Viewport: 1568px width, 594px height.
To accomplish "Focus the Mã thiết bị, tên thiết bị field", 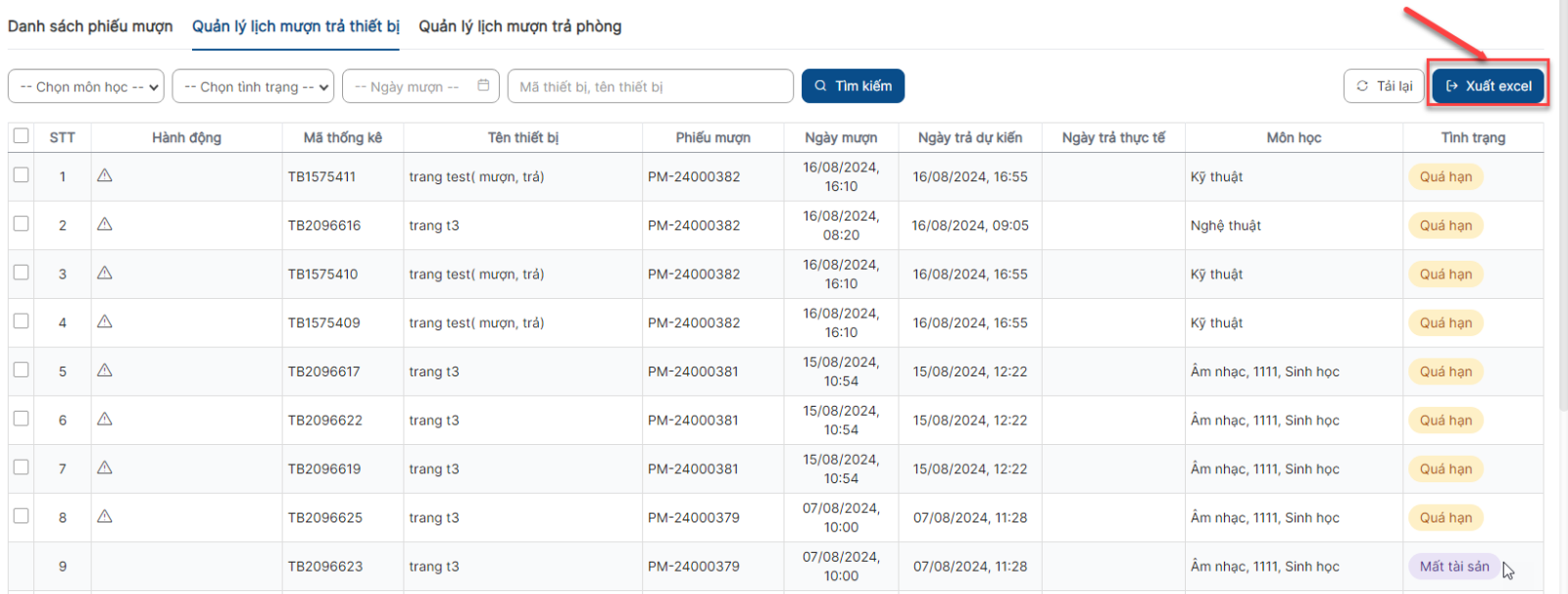I will tap(651, 86).
